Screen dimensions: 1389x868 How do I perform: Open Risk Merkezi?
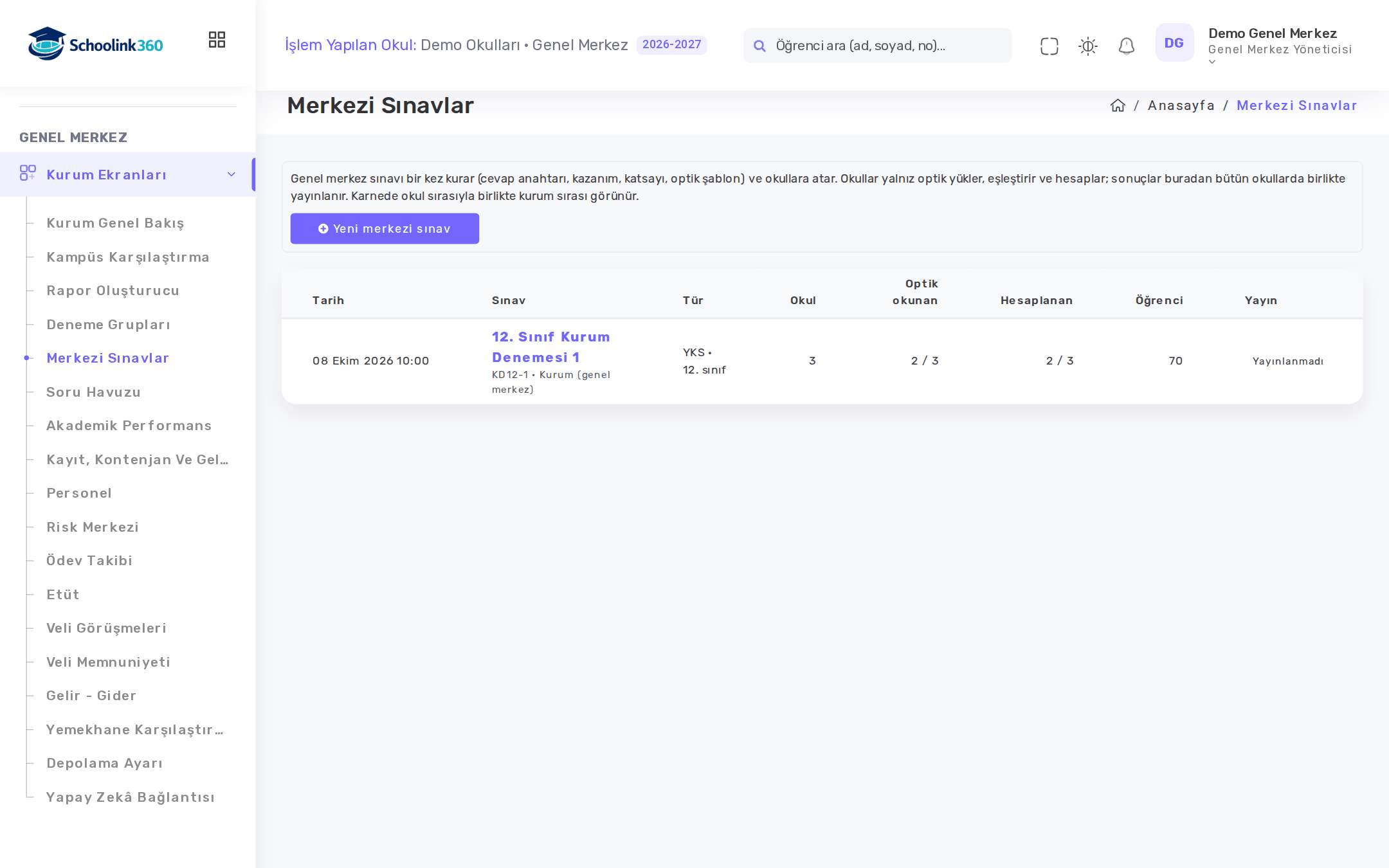coord(93,527)
